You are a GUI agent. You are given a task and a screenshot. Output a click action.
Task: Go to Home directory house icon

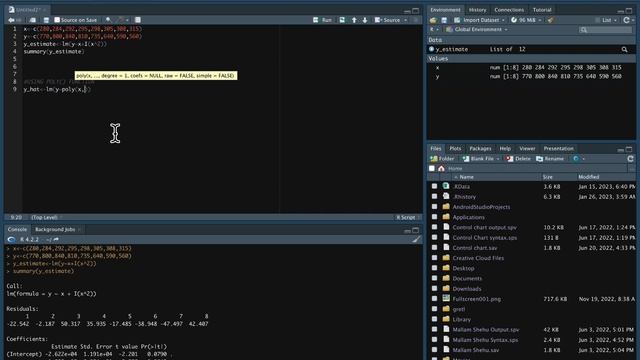[441, 169]
